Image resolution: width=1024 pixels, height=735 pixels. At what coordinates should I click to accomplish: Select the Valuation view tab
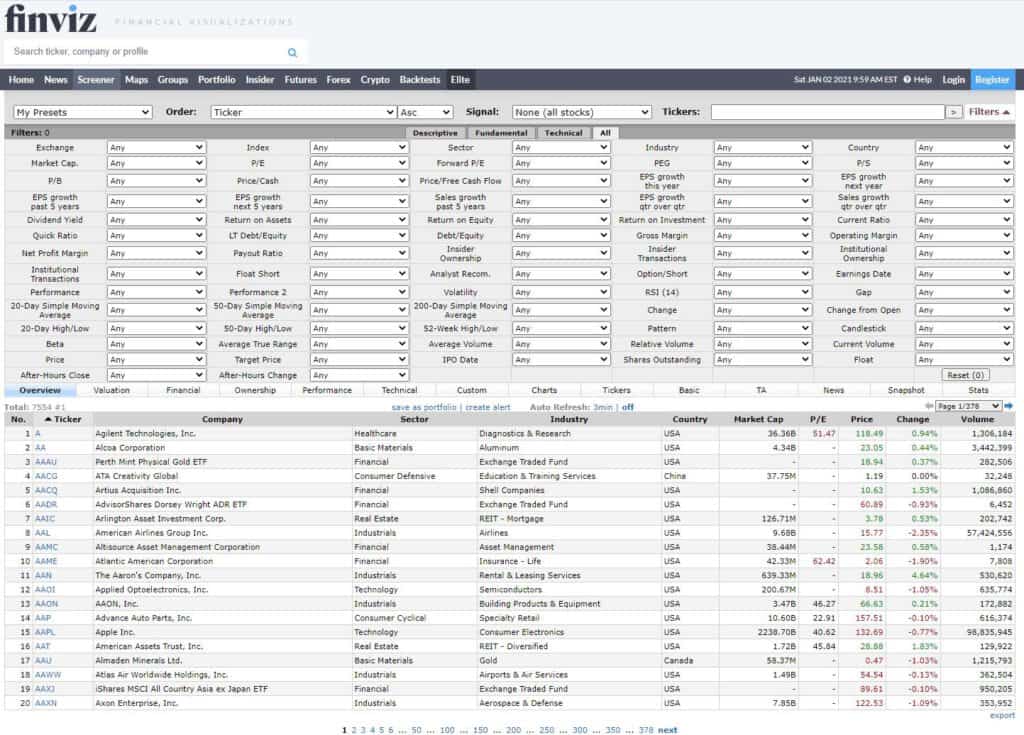pyautogui.click(x=112, y=390)
